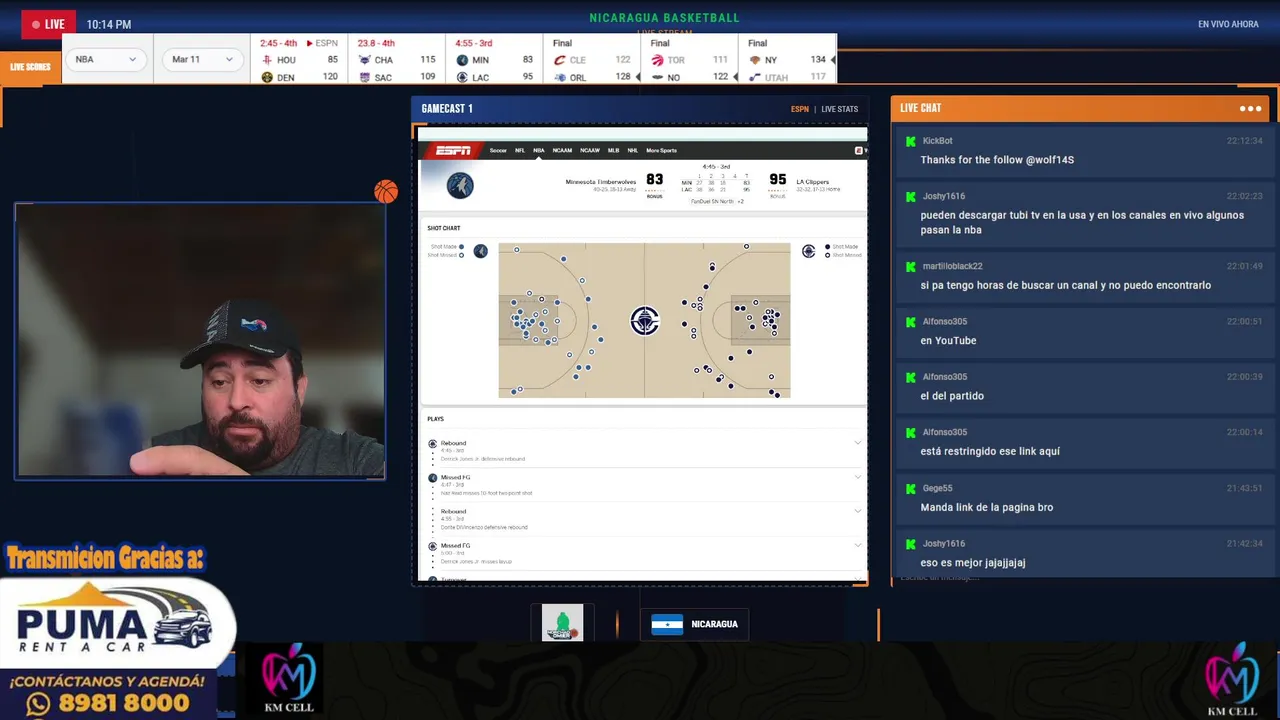This screenshot has height=720, width=1280.
Task: Click the KickBot chat user icon
Action: (911, 141)
